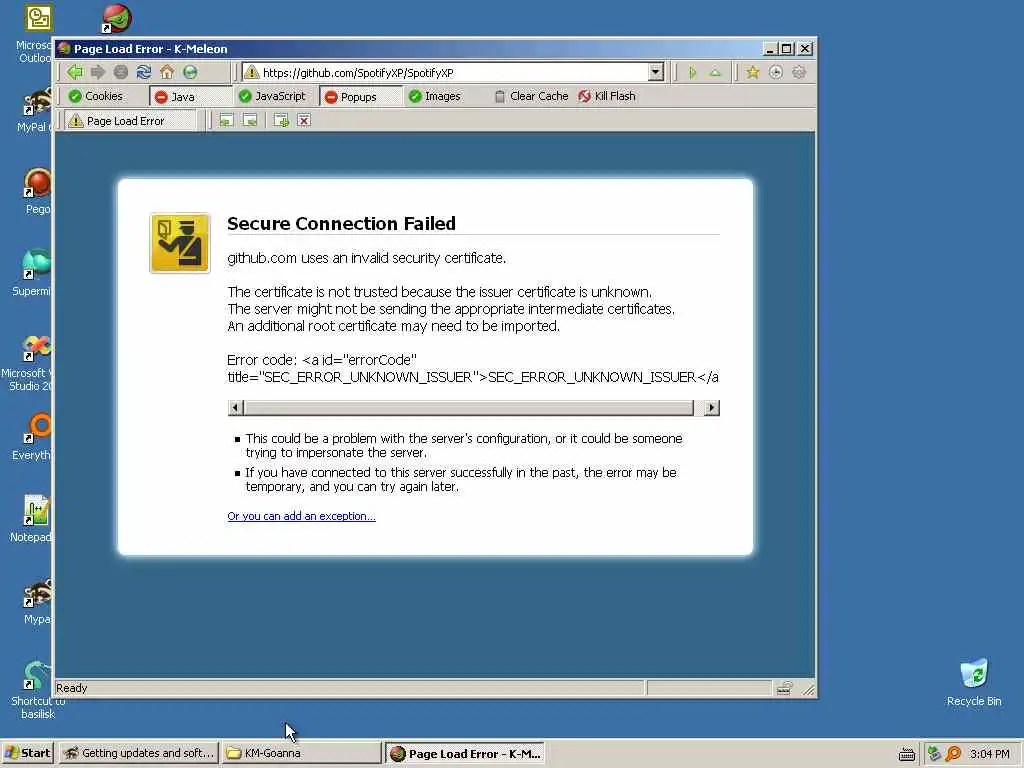Click the 'Ready' status bar text
Screen dimensions: 1024x768
coord(71,688)
